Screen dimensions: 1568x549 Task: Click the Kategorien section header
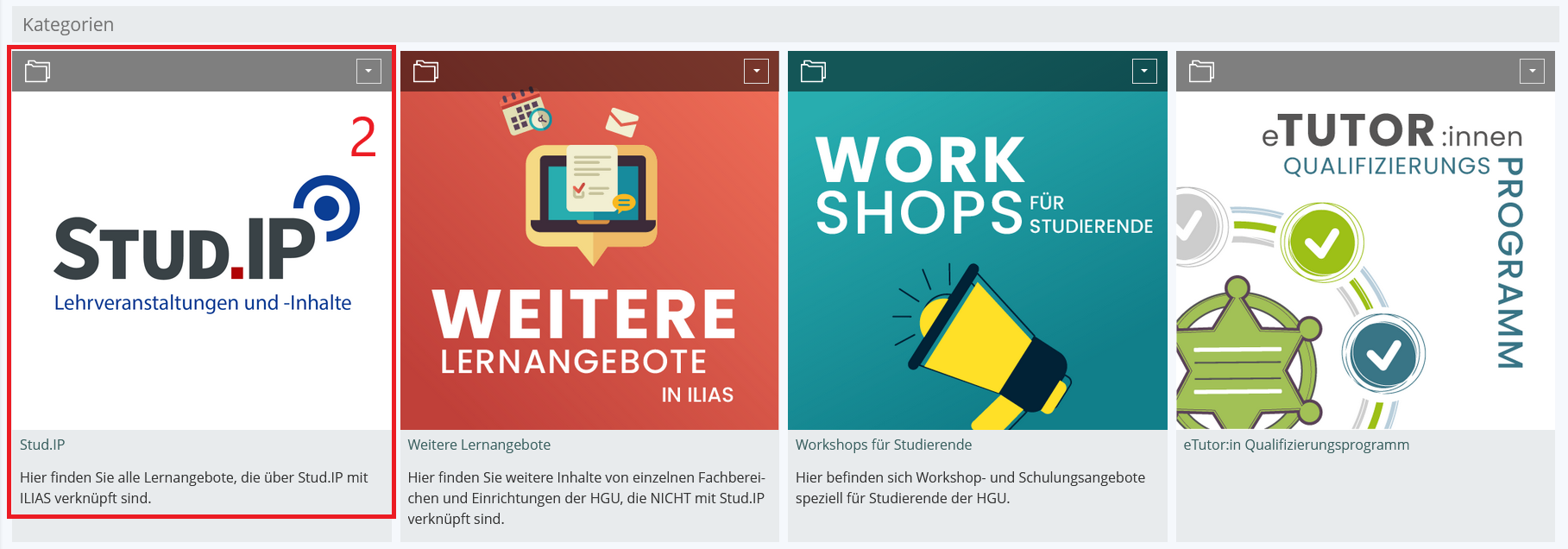pyautogui.click(x=68, y=24)
